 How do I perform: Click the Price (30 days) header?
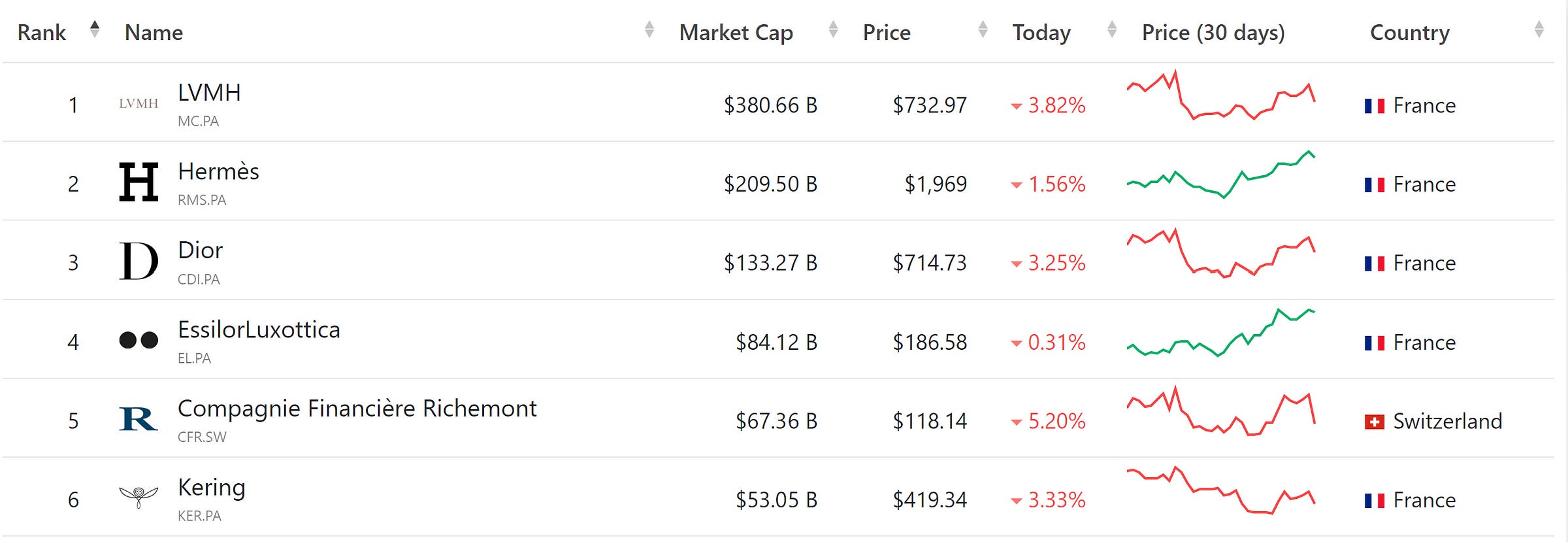pyautogui.click(x=1213, y=33)
